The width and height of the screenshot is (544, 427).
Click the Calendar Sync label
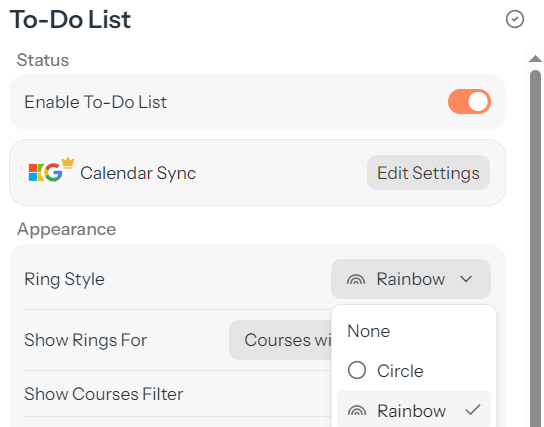pos(138,173)
